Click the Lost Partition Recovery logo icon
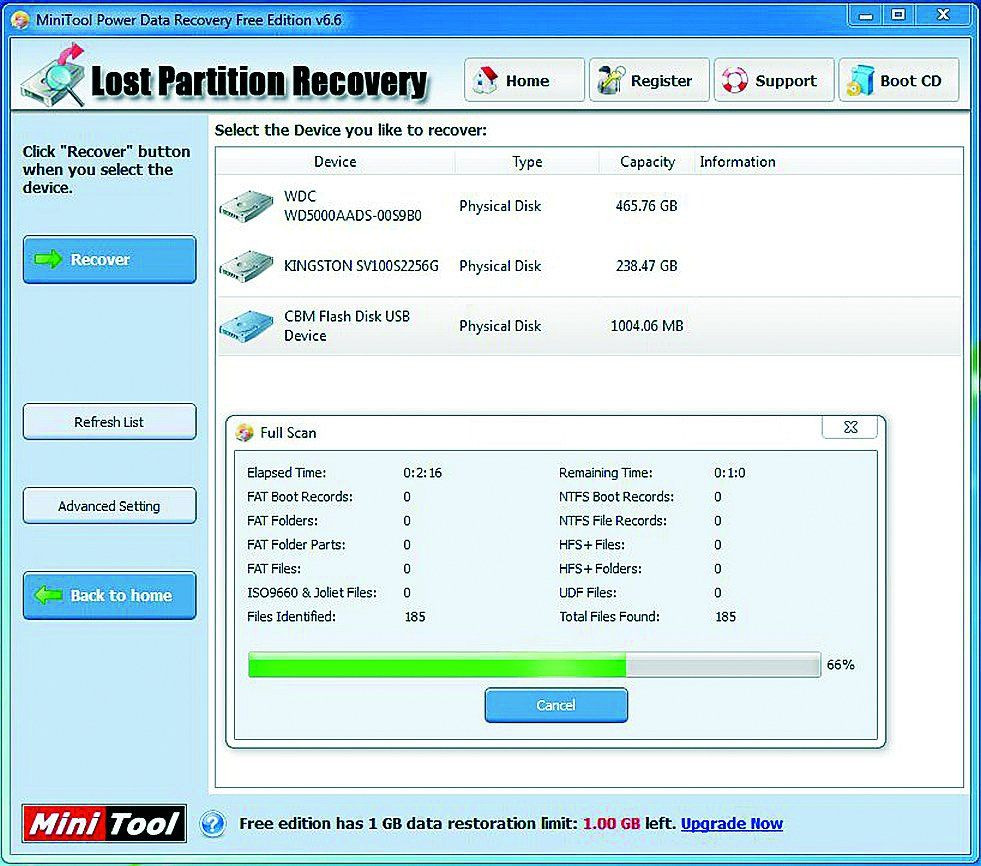Screen dimensions: 981x866 (x=53, y=74)
